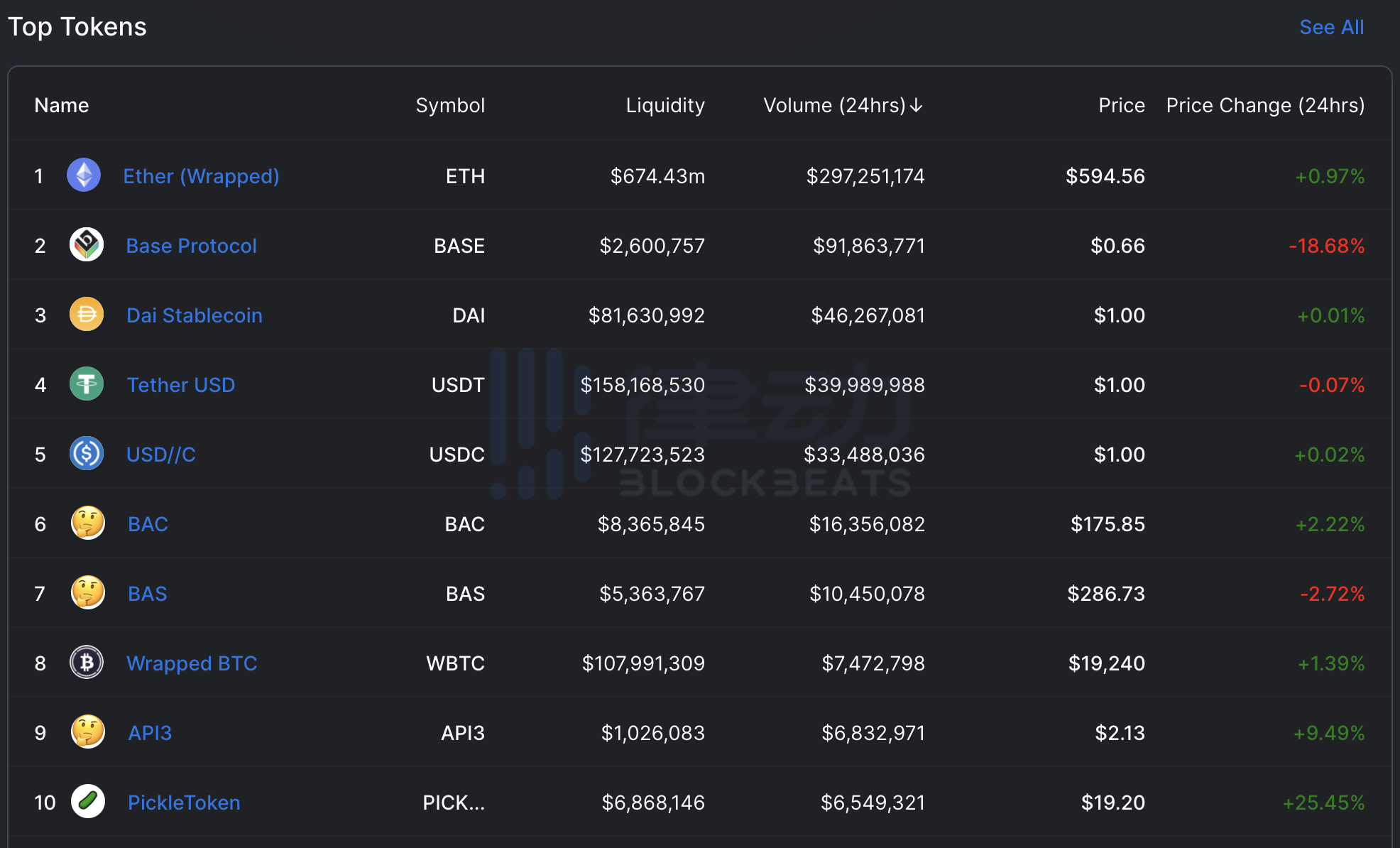Sort table by Liquidity column header
Viewport: 1400px width, 848px height.
(x=665, y=105)
